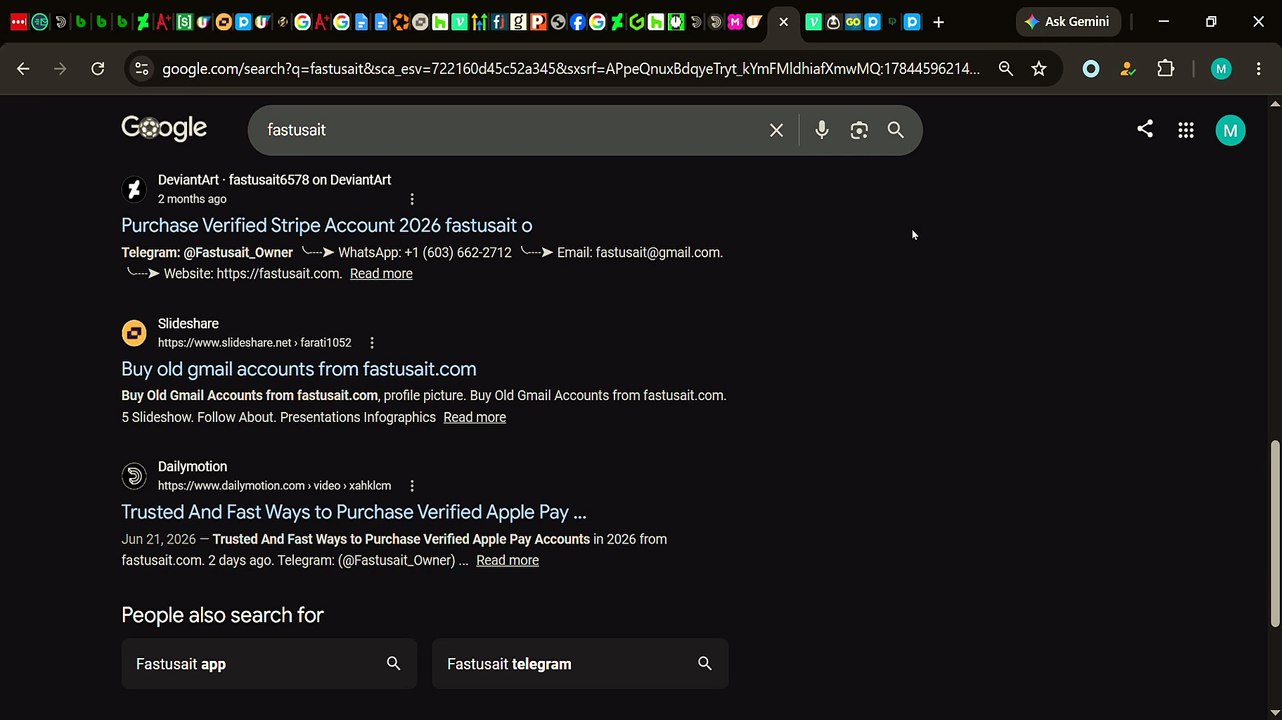
Task: Expand Read more under Dailymotion result
Action: click(508, 560)
